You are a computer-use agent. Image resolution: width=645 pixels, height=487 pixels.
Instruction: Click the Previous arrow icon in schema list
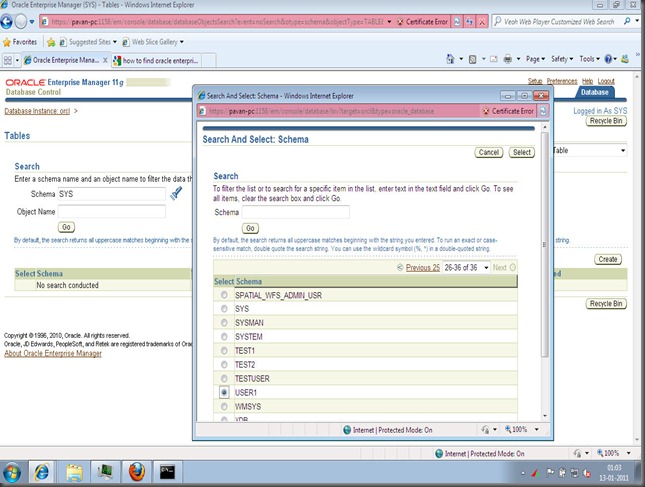pos(400,268)
